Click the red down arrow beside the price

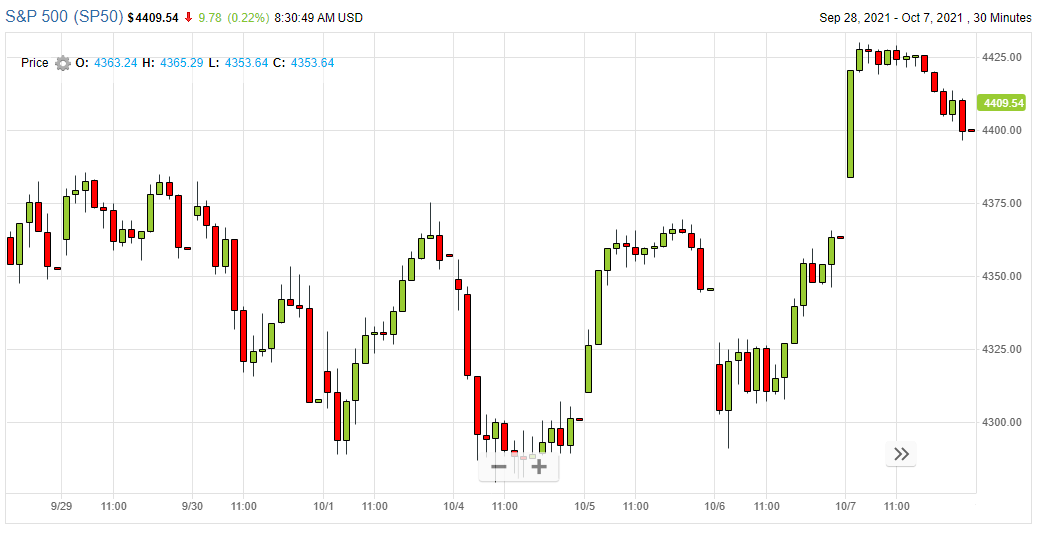(x=188, y=18)
